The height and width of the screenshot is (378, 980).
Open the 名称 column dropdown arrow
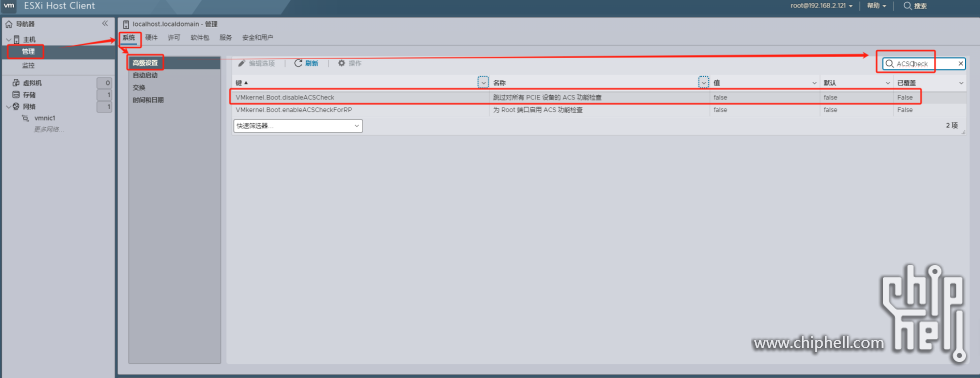pos(704,82)
